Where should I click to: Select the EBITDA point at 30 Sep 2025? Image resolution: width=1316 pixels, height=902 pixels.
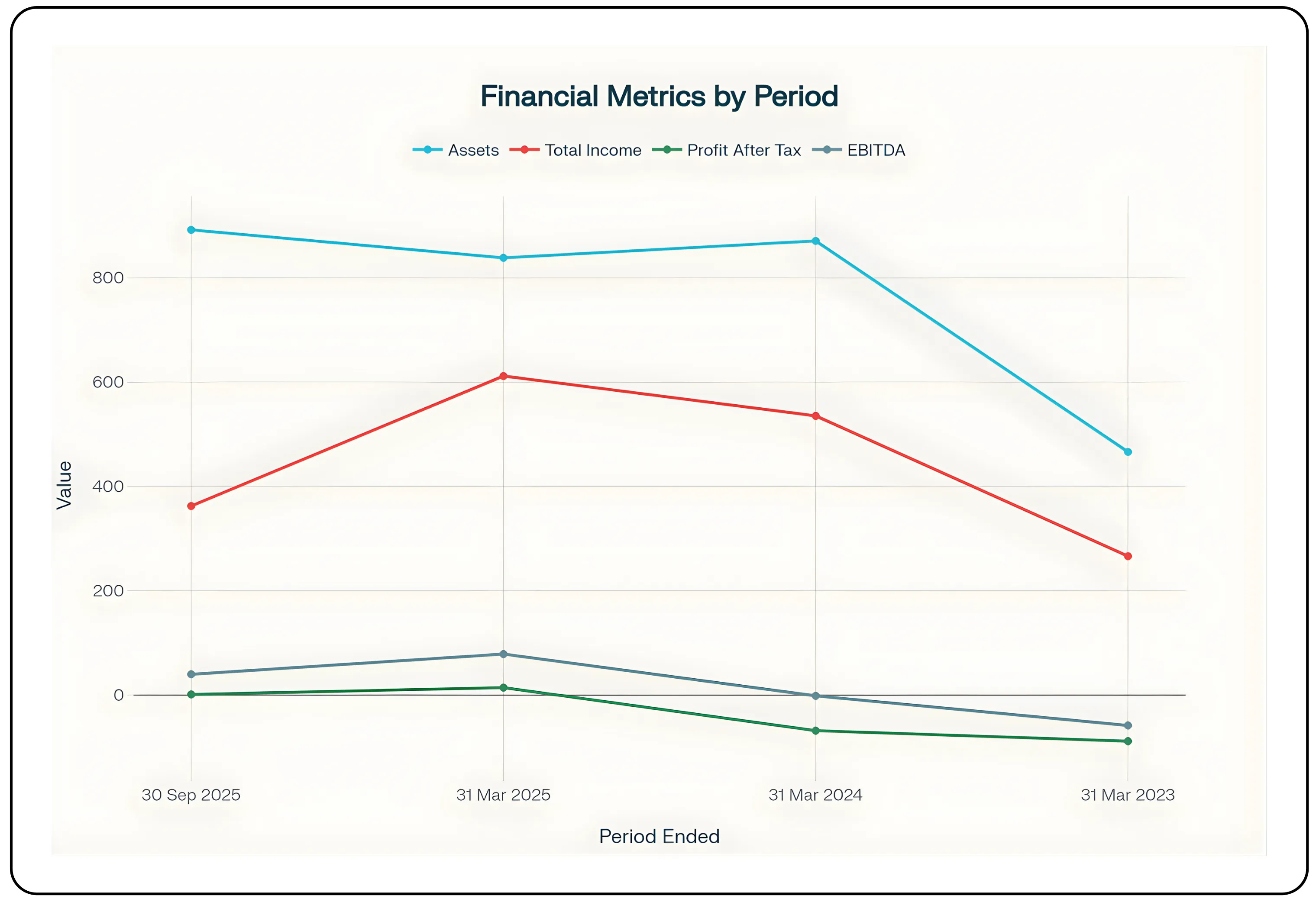[x=191, y=674]
